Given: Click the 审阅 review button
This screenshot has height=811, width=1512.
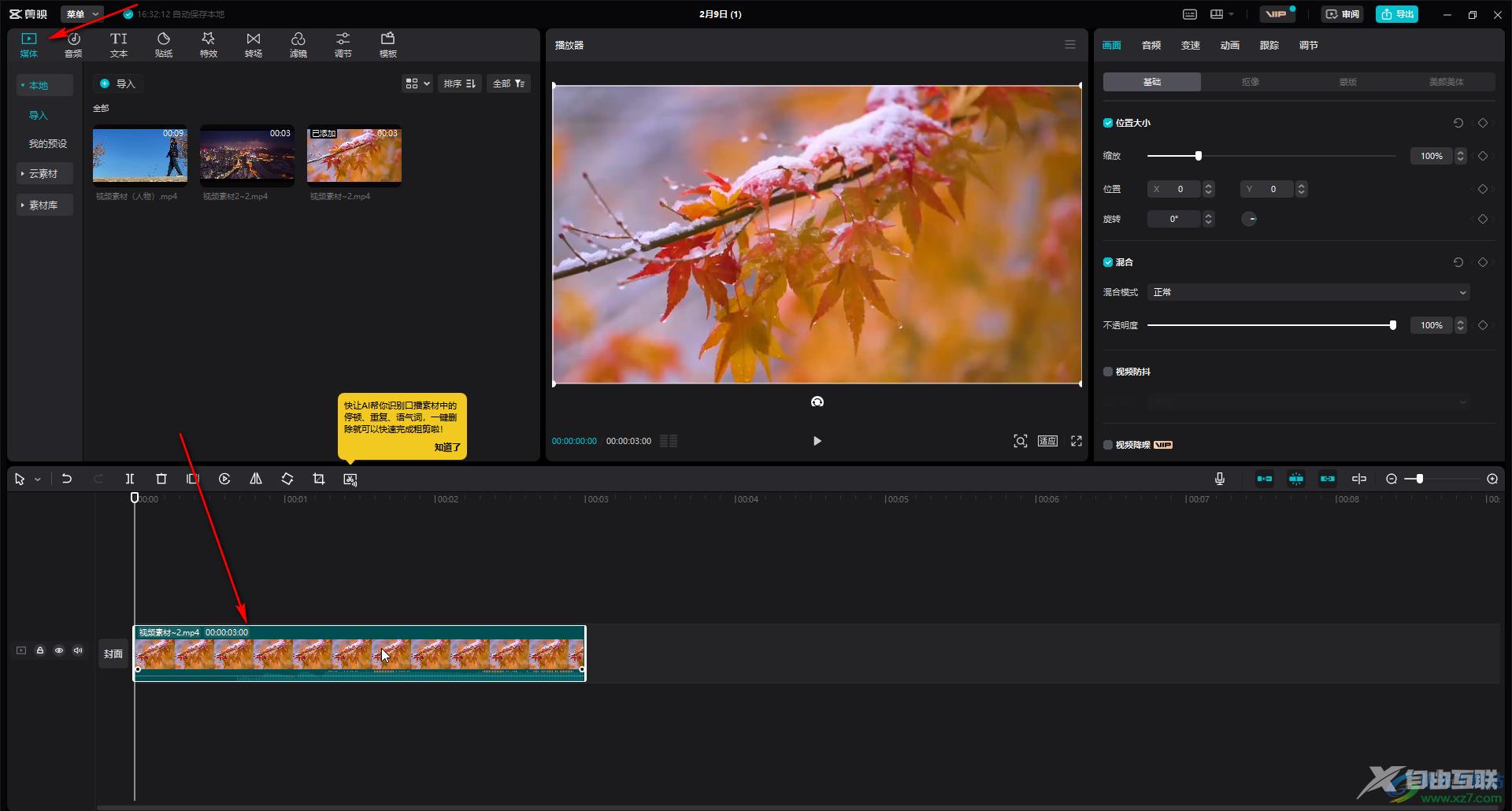Looking at the screenshot, I should point(1342,14).
